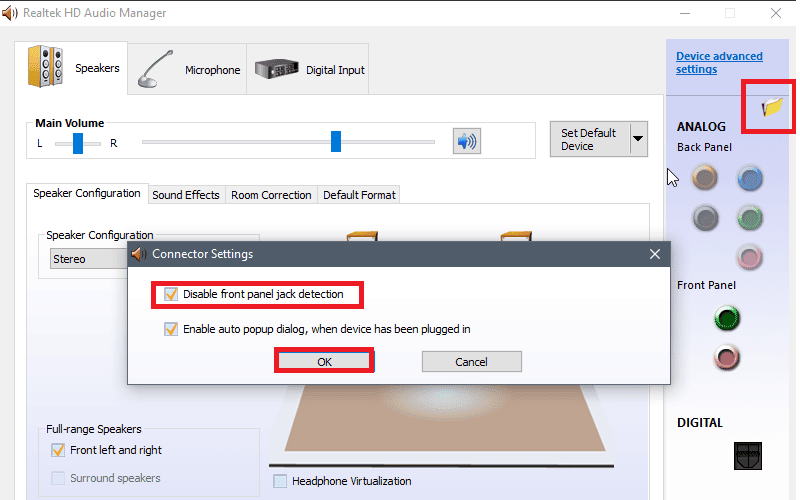800x500 pixels.
Task: Click the pink front panel jack
Action: click(727, 357)
